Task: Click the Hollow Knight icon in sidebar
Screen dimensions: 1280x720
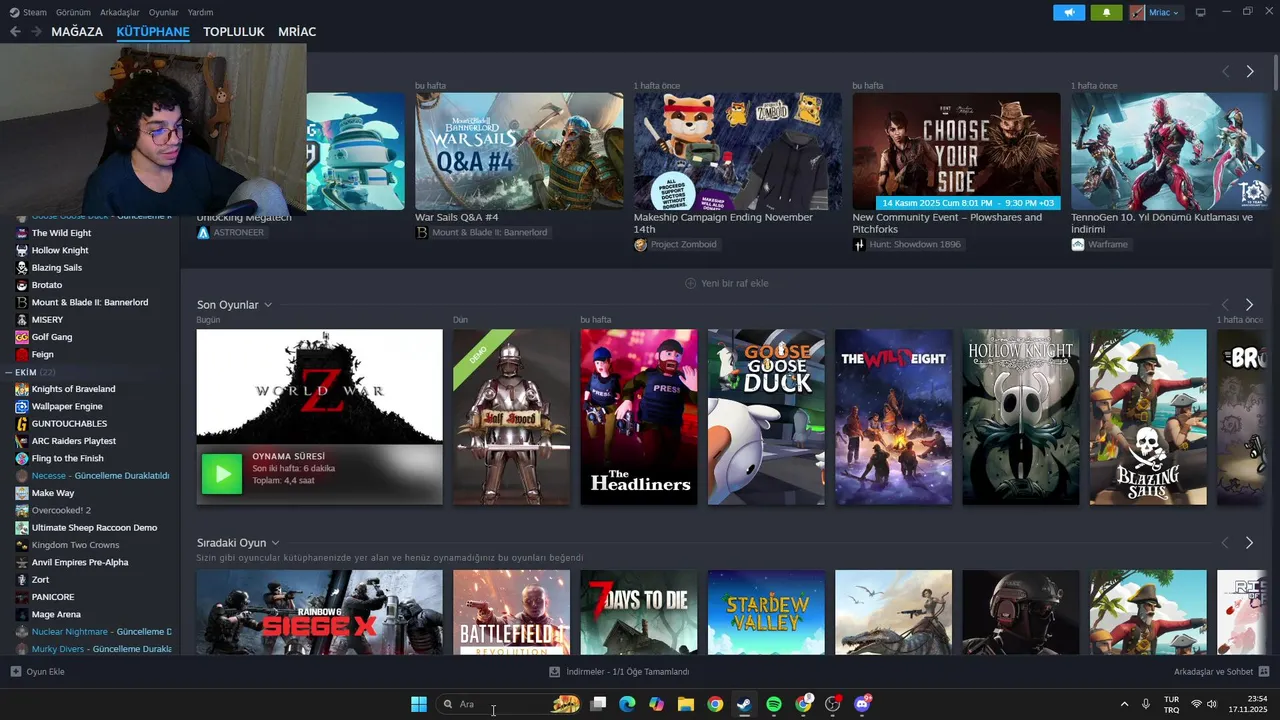Action: [22, 250]
